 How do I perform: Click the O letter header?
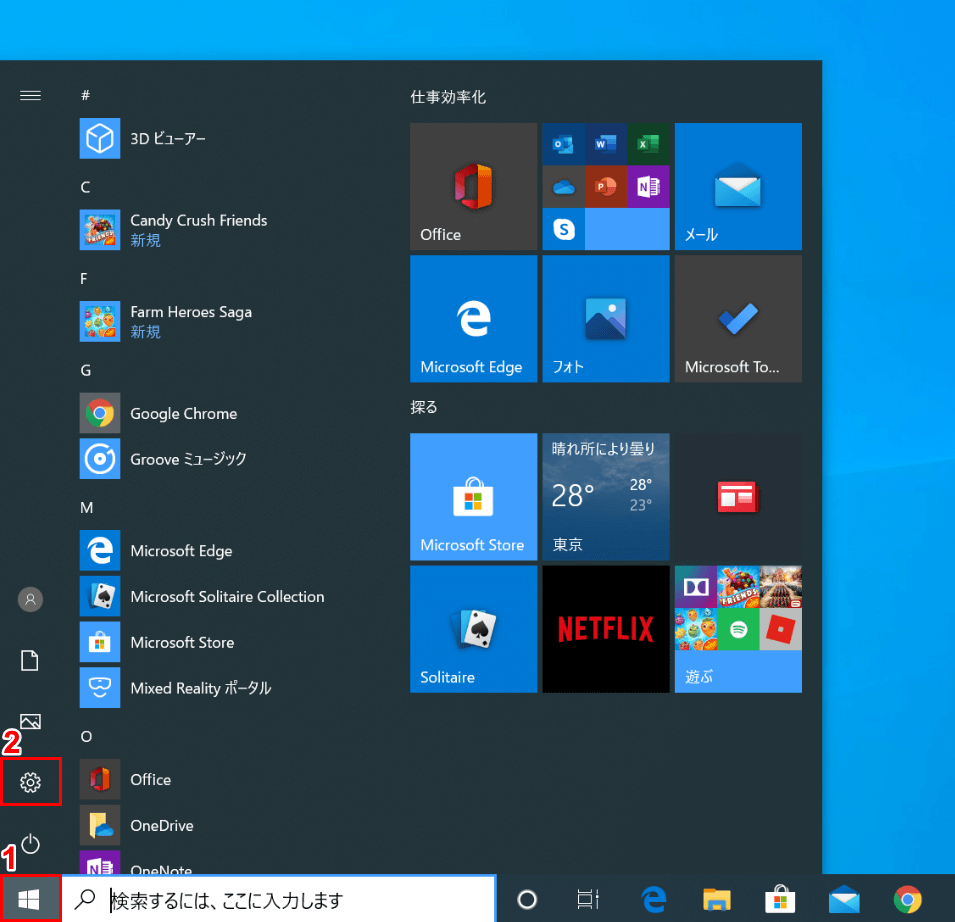point(86,736)
